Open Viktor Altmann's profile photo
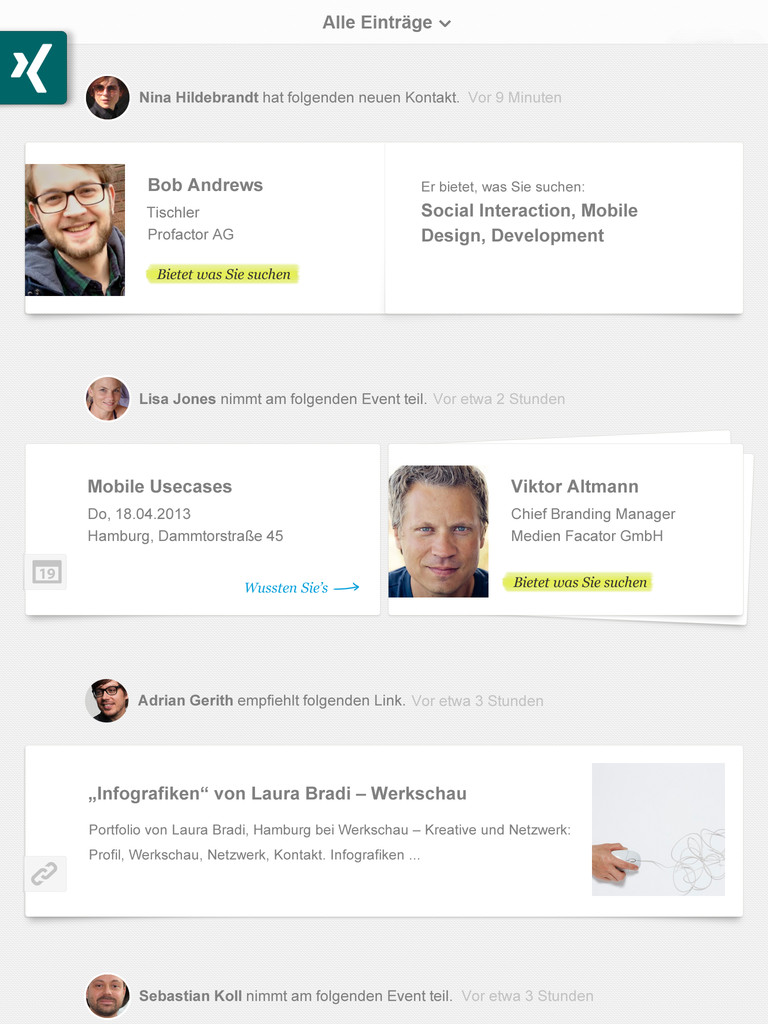Viewport: 768px width, 1024px height. [438, 531]
